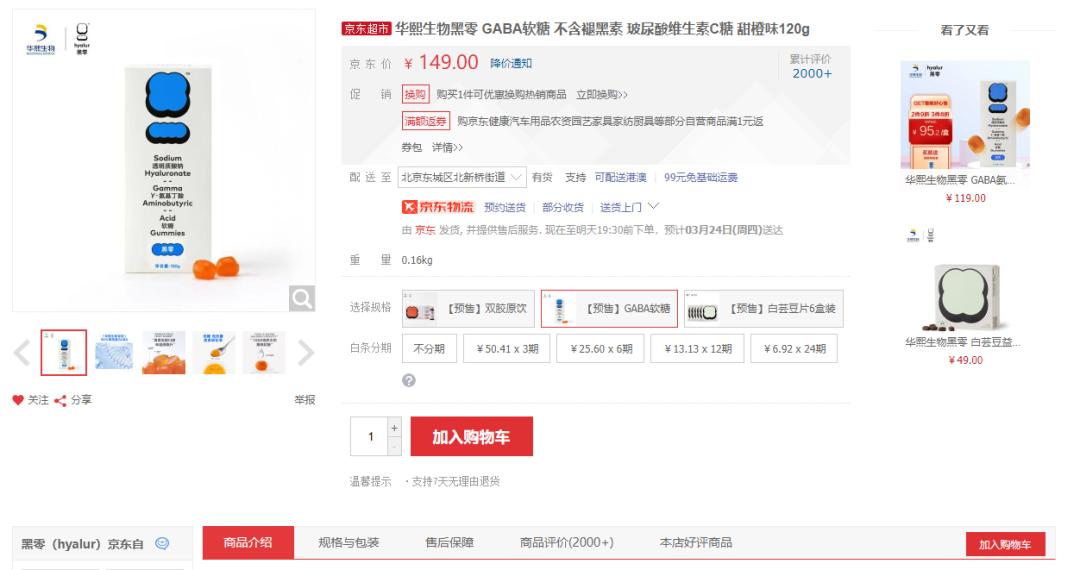Click 可配送港澳 link

(621, 178)
